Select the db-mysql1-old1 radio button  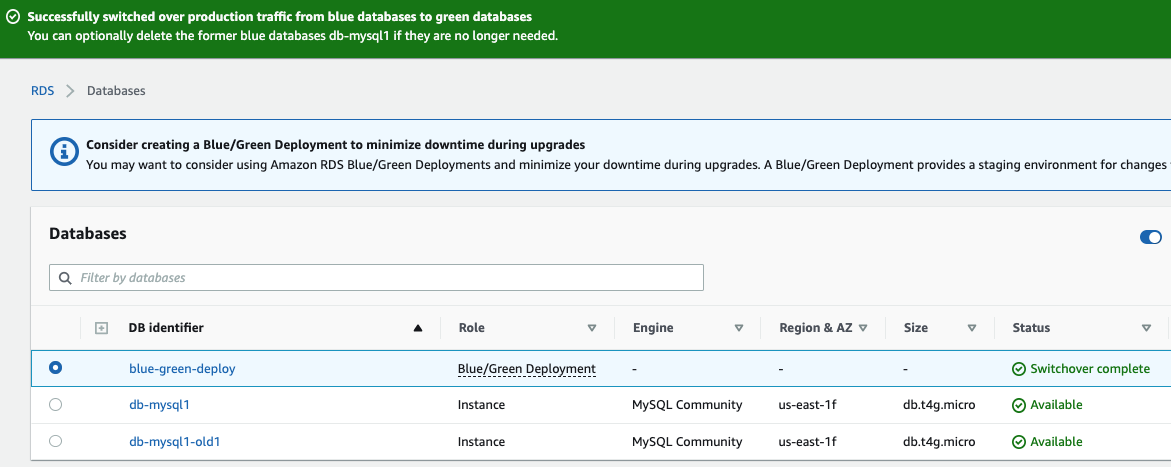pyautogui.click(x=55, y=441)
